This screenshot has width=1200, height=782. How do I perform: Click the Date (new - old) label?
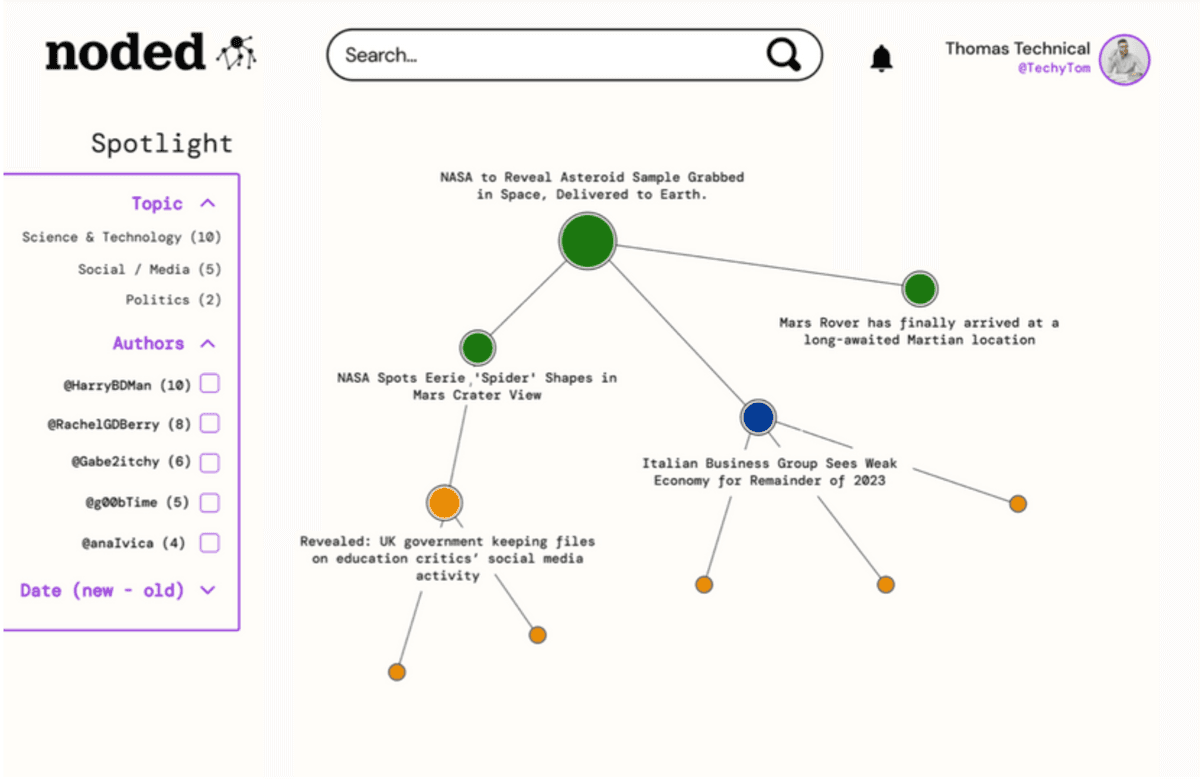(x=102, y=590)
